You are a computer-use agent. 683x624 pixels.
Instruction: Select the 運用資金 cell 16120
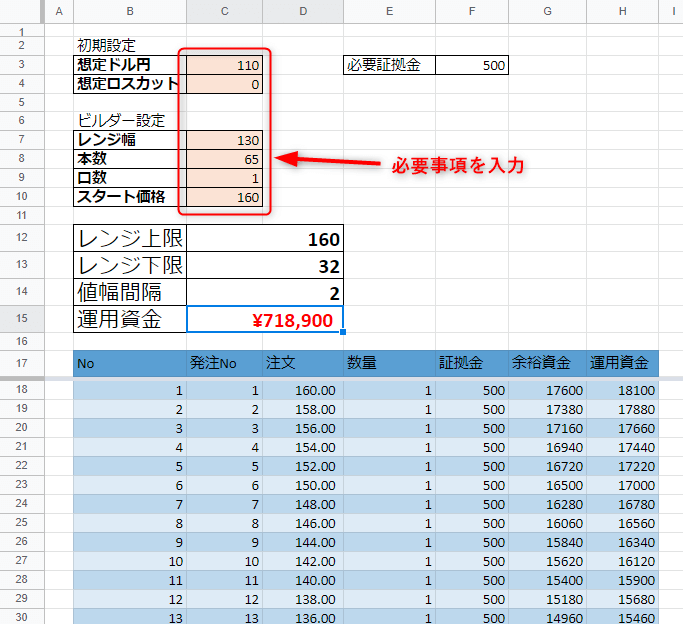(x=622, y=562)
